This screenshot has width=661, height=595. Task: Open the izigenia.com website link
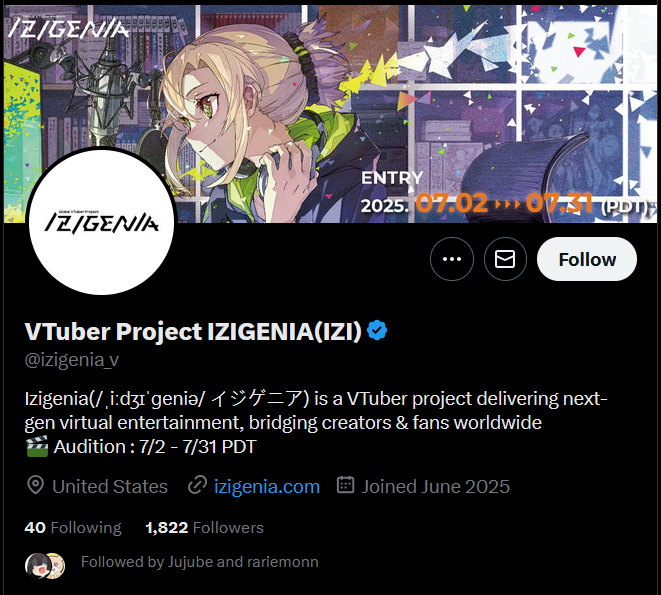point(267,486)
